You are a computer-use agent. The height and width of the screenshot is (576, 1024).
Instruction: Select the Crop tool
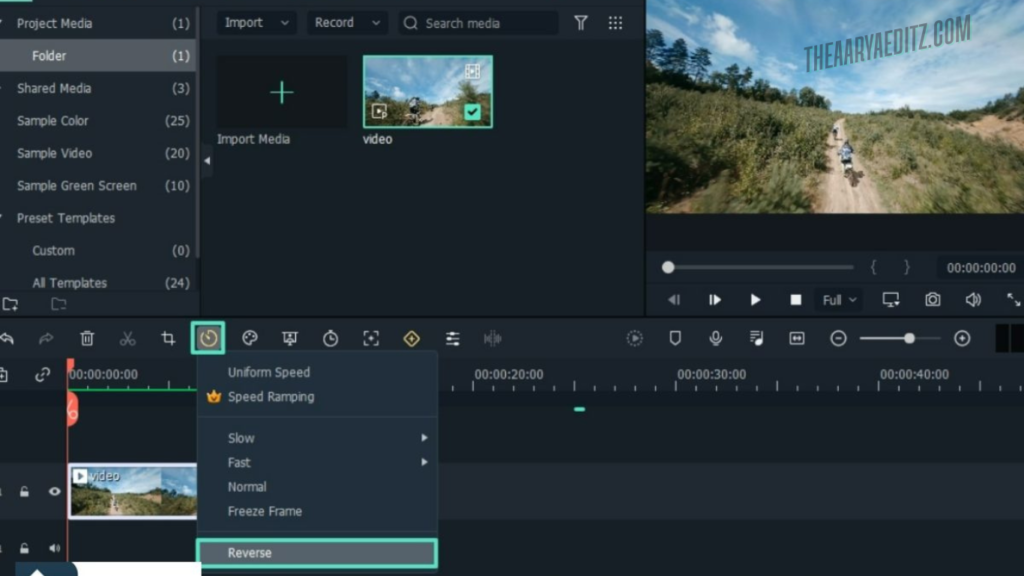click(167, 338)
